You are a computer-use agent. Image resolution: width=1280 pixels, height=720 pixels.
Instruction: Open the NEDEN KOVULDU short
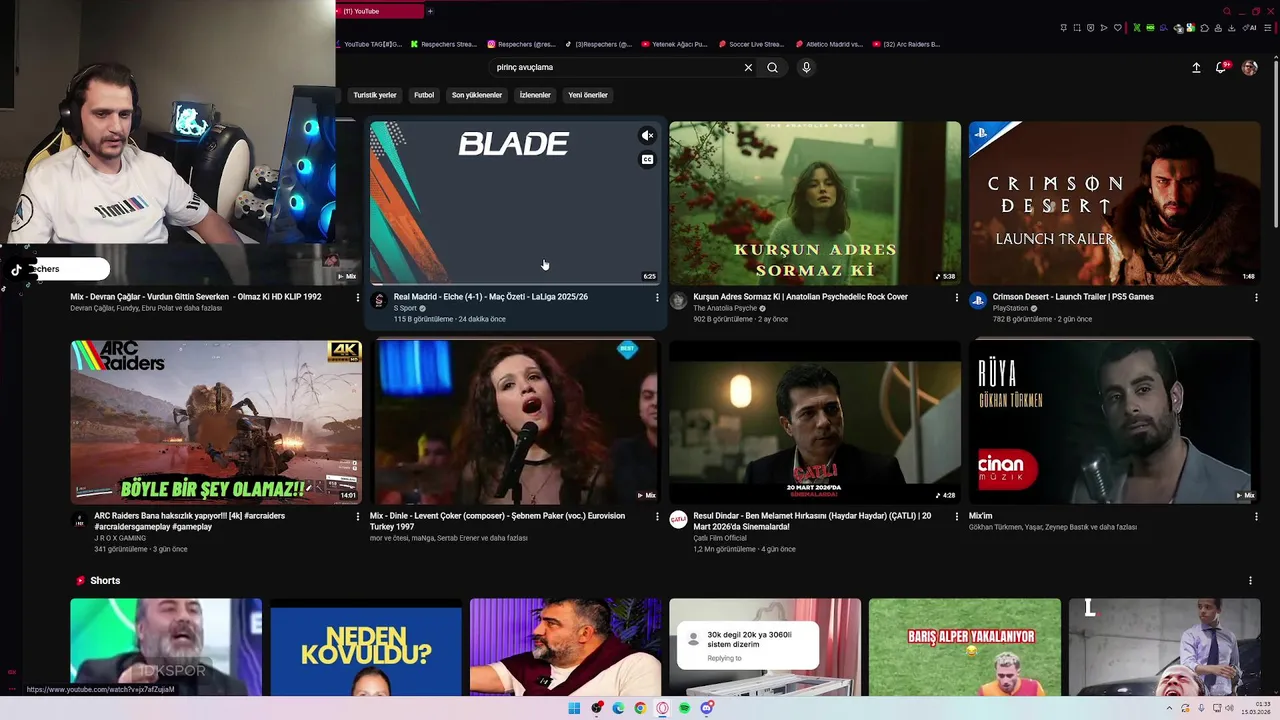366,647
